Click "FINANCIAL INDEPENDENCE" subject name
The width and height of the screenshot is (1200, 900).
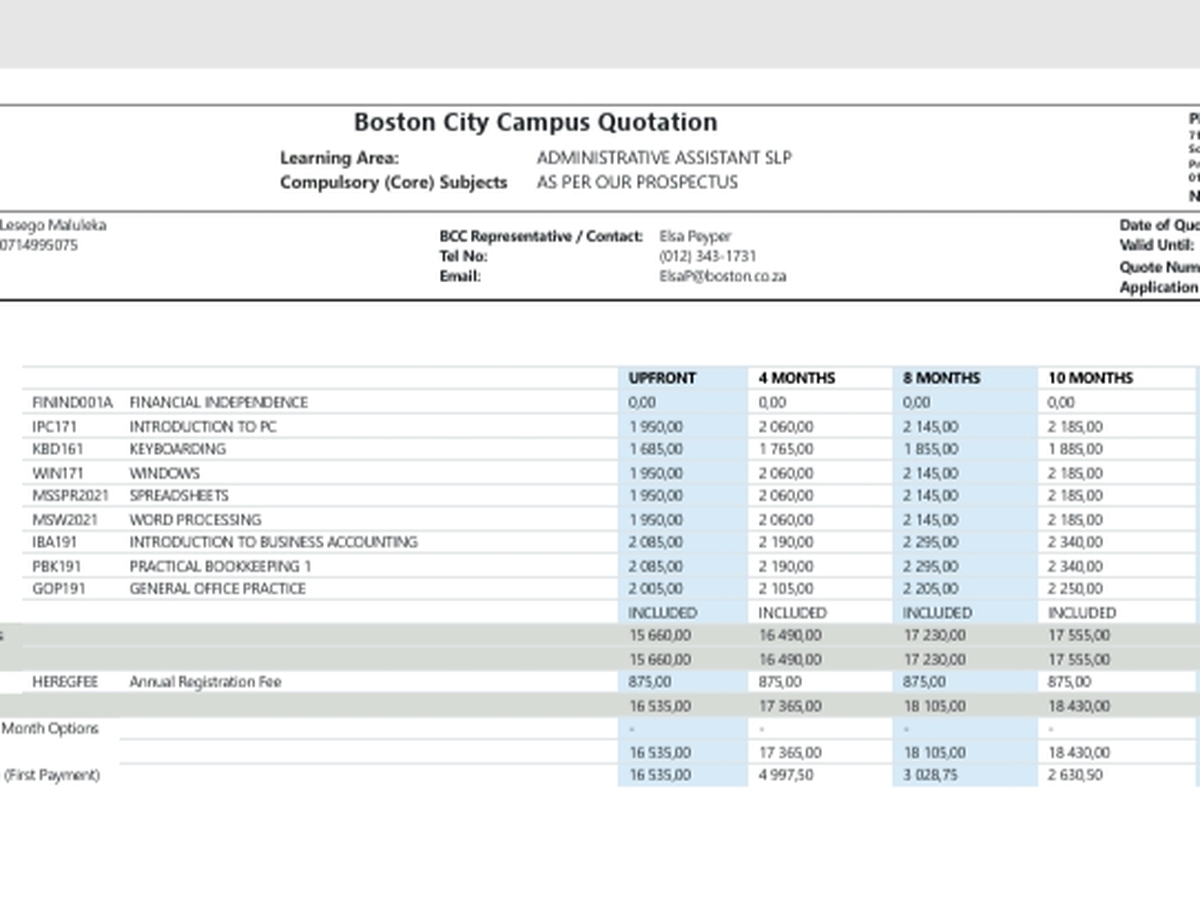click(219, 402)
